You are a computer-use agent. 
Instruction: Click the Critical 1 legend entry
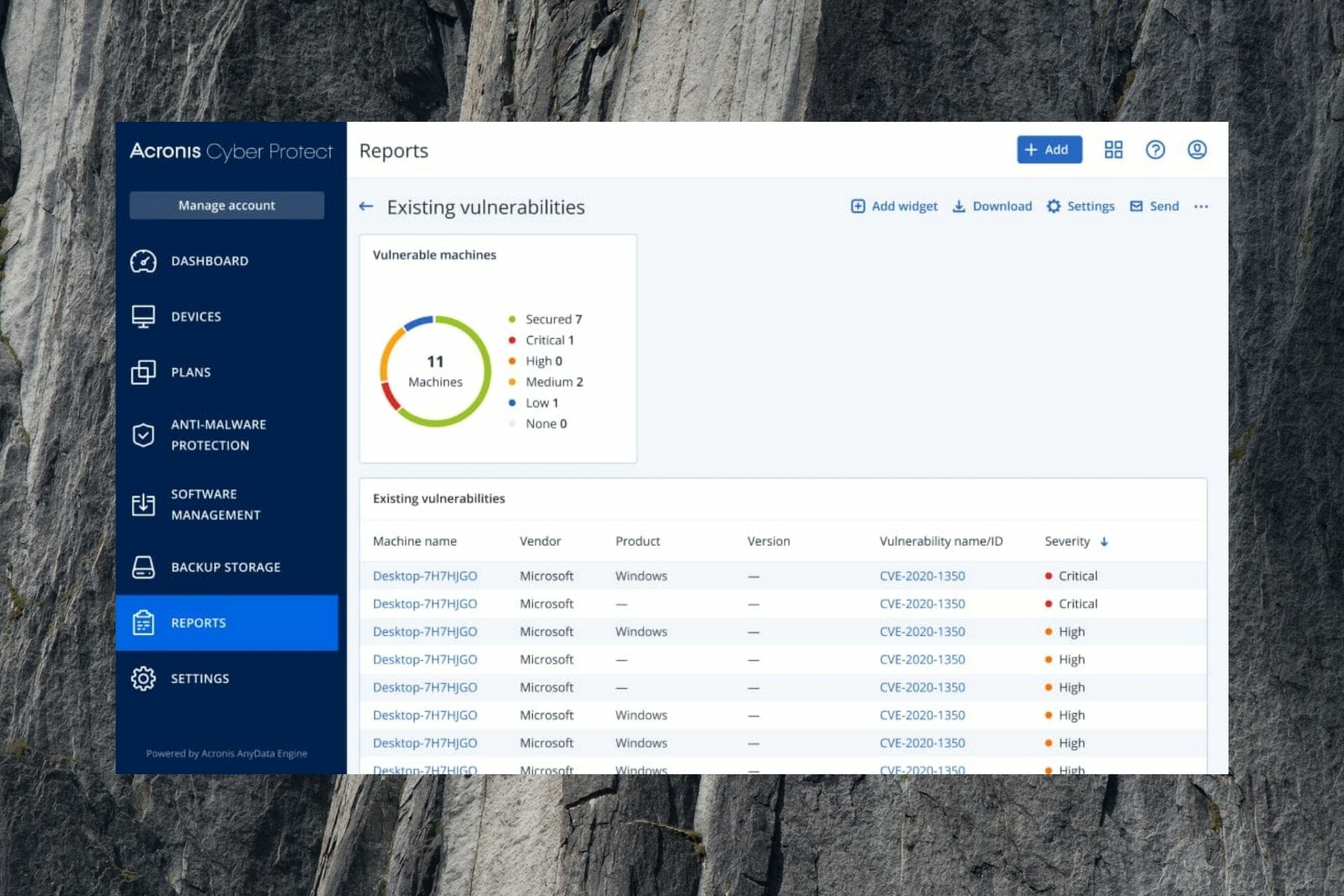[541, 340]
